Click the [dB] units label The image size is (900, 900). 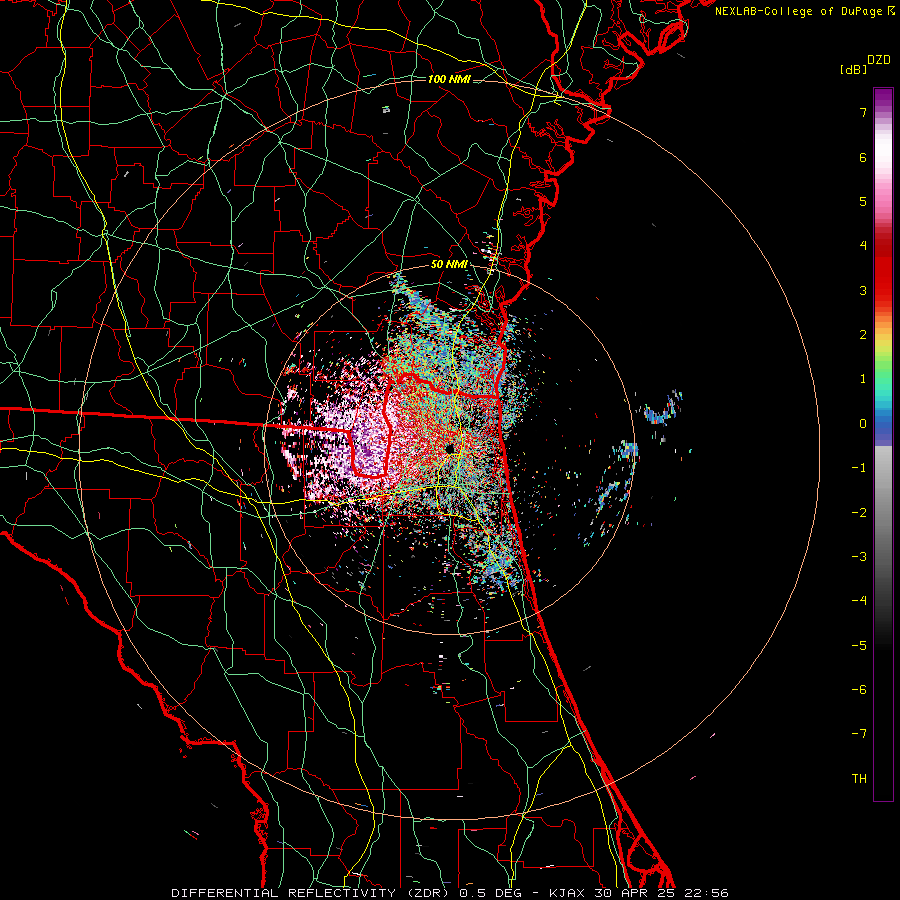[854, 69]
